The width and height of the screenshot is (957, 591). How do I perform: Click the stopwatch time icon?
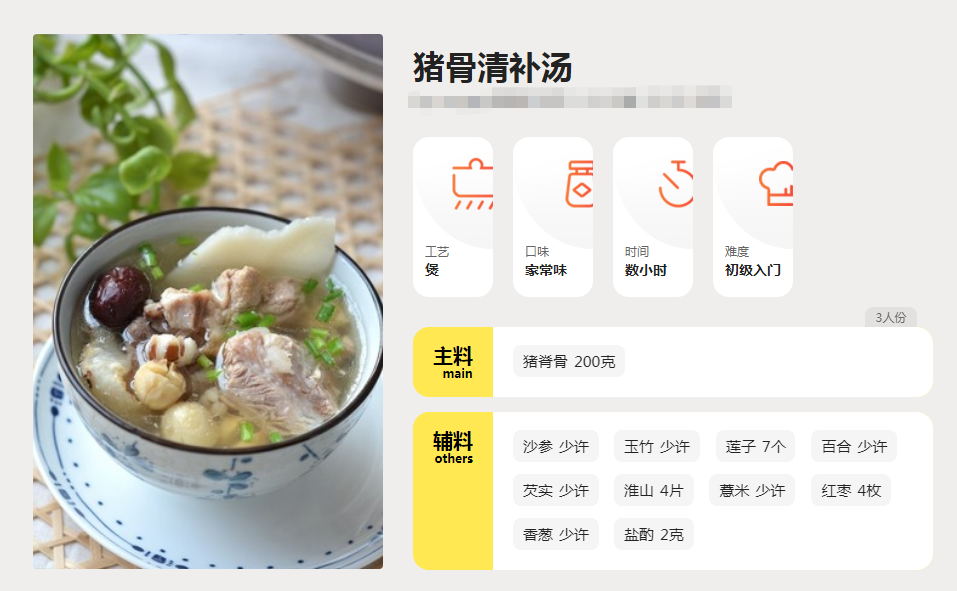click(676, 184)
